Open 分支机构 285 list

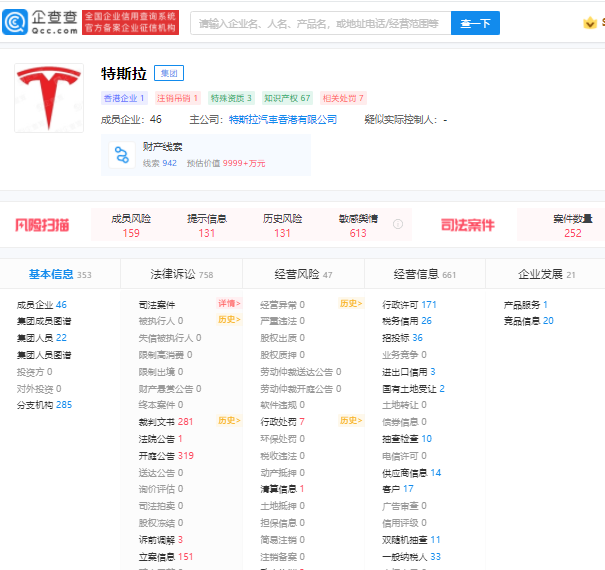point(44,405)
